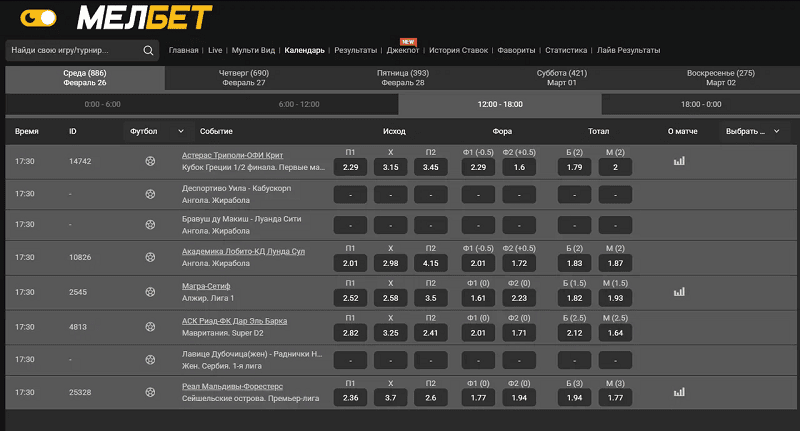Open the АСК Риад-ФК Дар Эль Барка link
Screen dimensions: 800x431
click(235, 321)
